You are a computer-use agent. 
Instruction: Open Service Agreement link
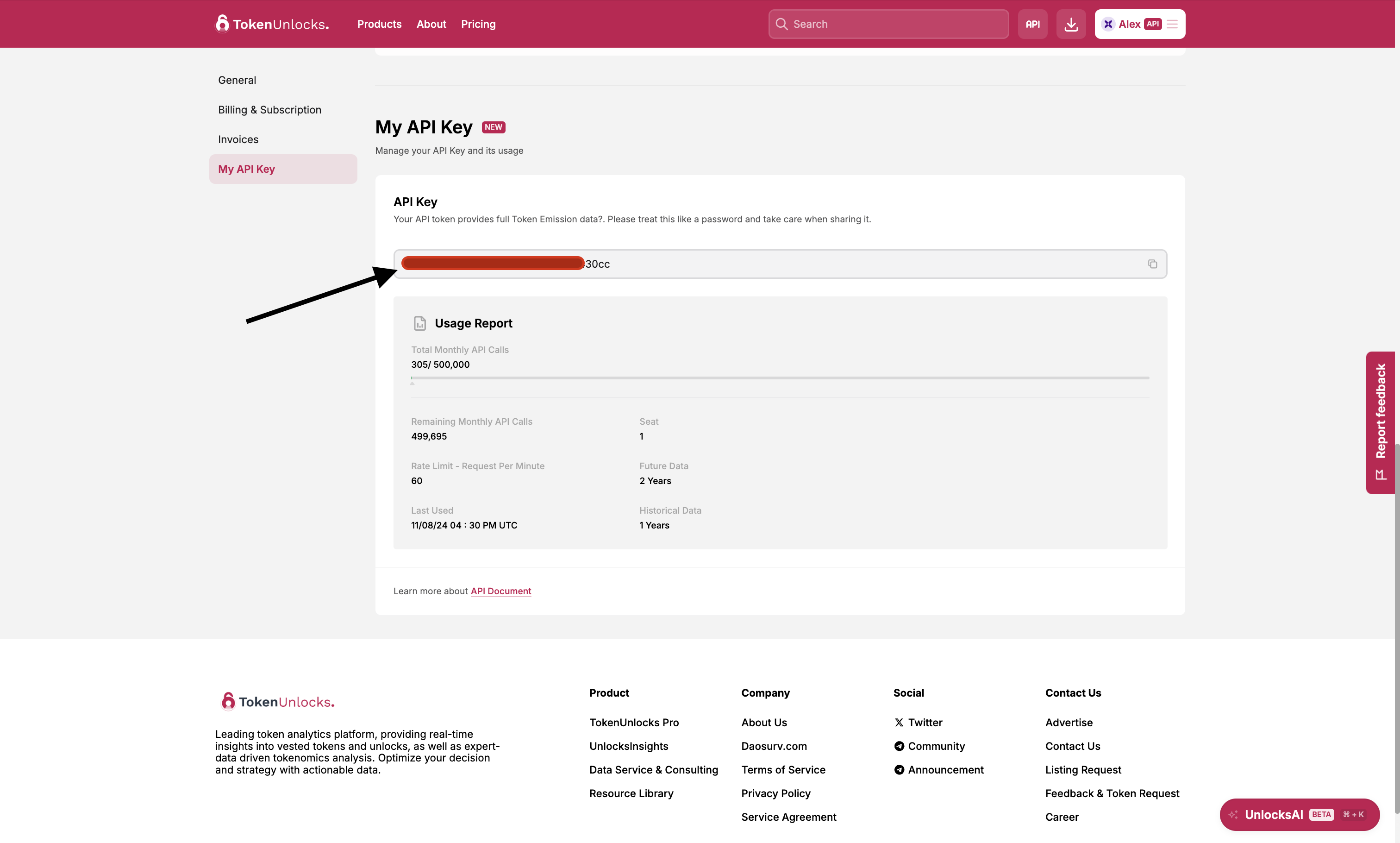point(788,817)
